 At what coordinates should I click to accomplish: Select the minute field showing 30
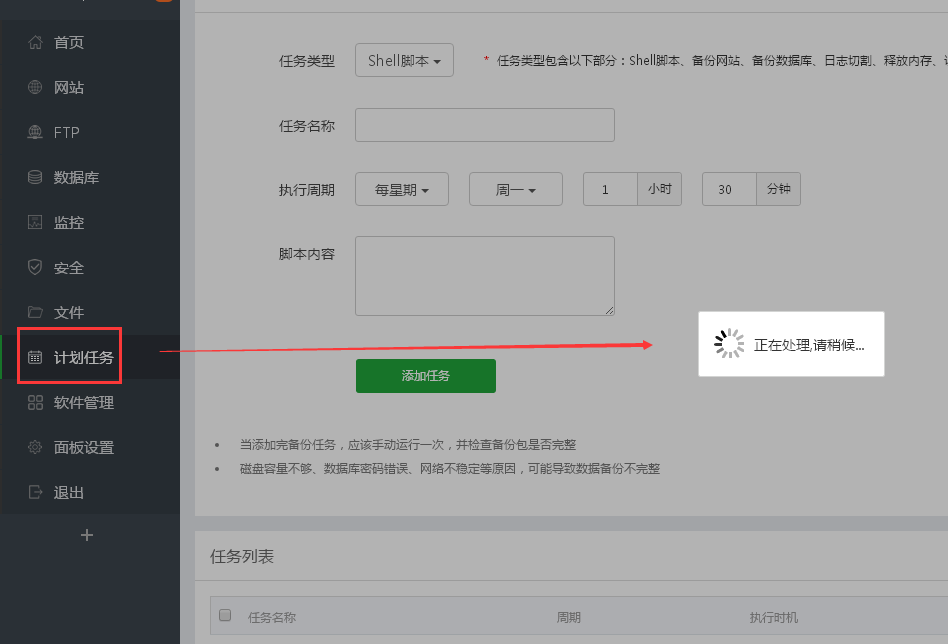(728, 188)
